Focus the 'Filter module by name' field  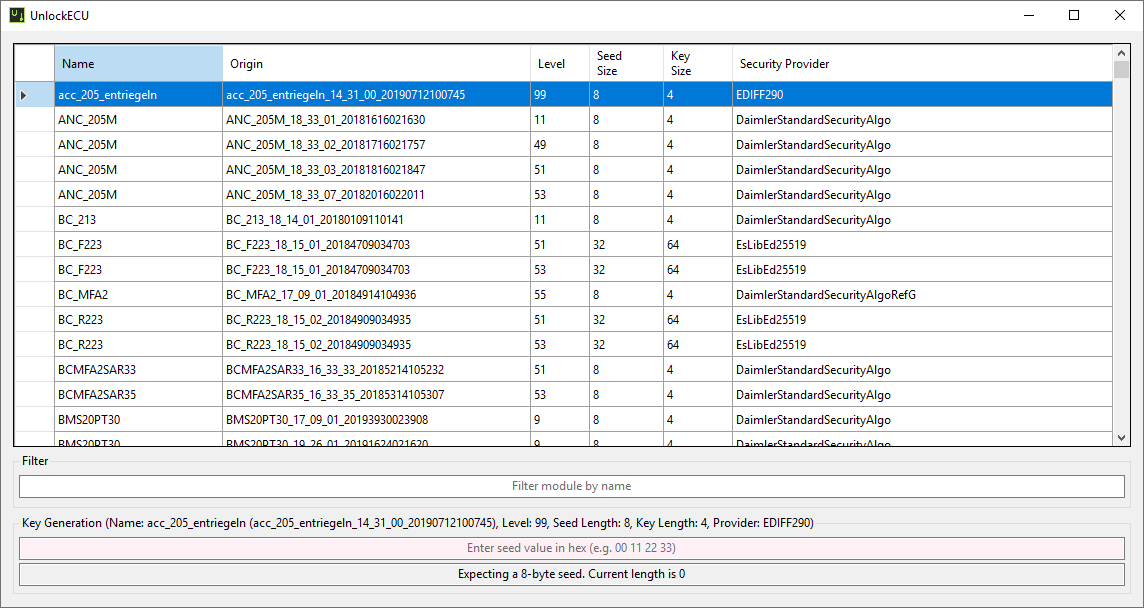[x=571, y=486]
